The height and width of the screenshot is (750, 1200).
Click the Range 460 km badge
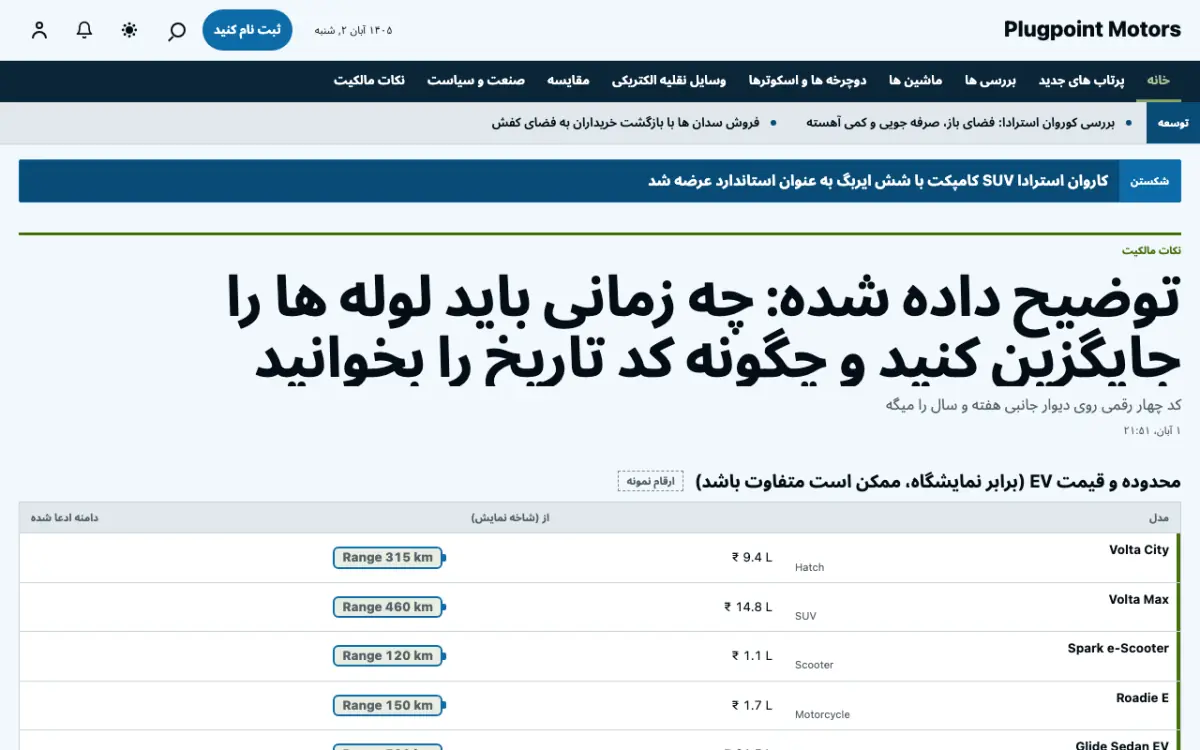point(388,607)
